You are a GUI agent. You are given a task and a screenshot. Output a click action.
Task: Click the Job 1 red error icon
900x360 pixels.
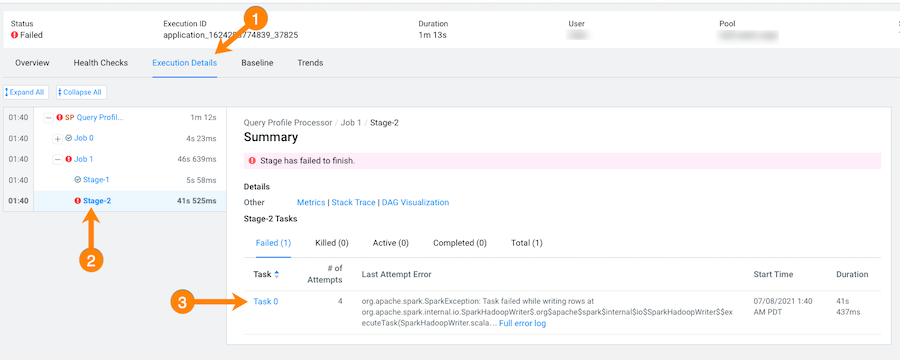tap(68, 159)
